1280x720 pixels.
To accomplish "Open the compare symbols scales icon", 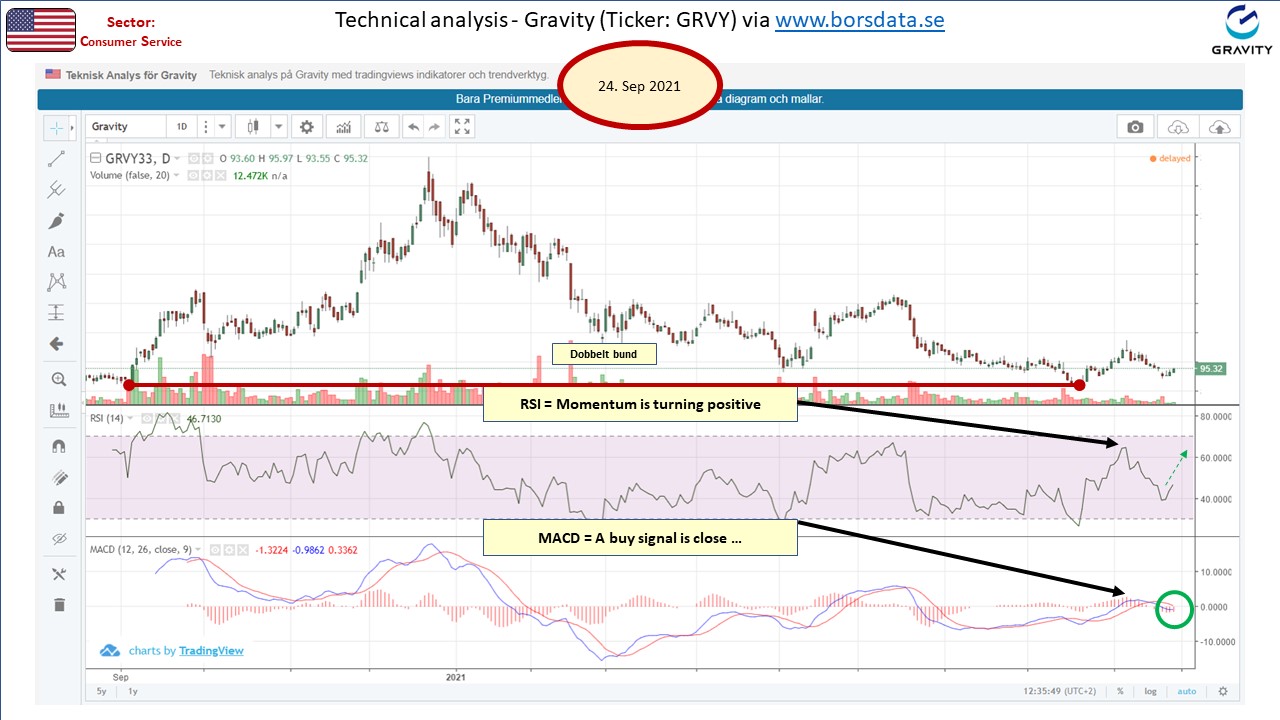I will 380,127.
